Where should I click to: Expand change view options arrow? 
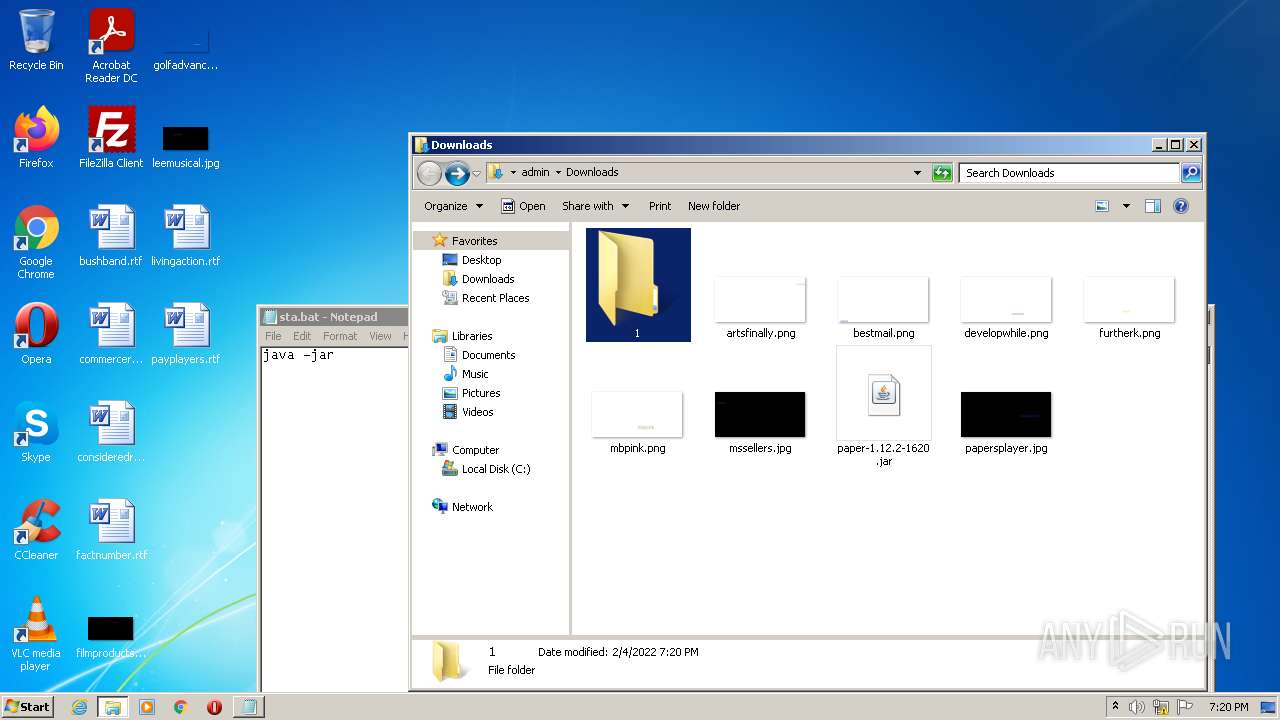tap(1126, 206)
